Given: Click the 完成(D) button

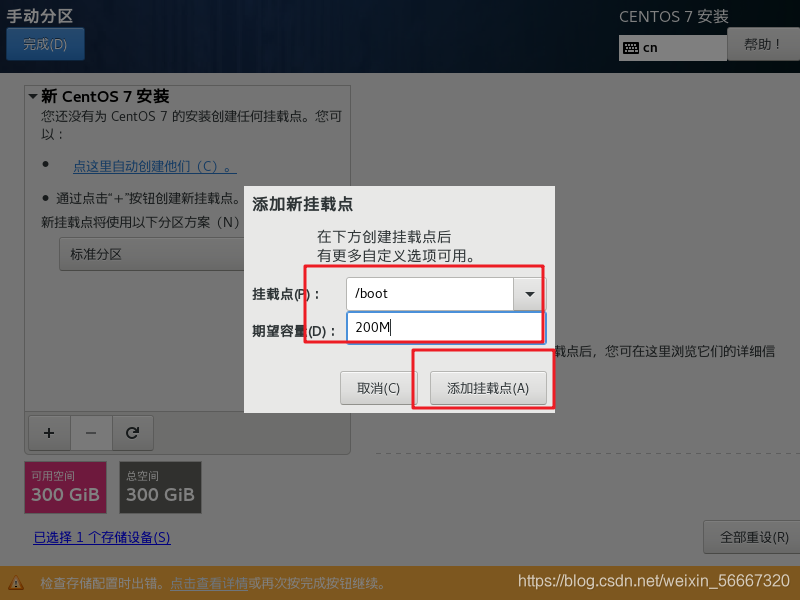Looking at the screenshot, I should tap(45, 44).
